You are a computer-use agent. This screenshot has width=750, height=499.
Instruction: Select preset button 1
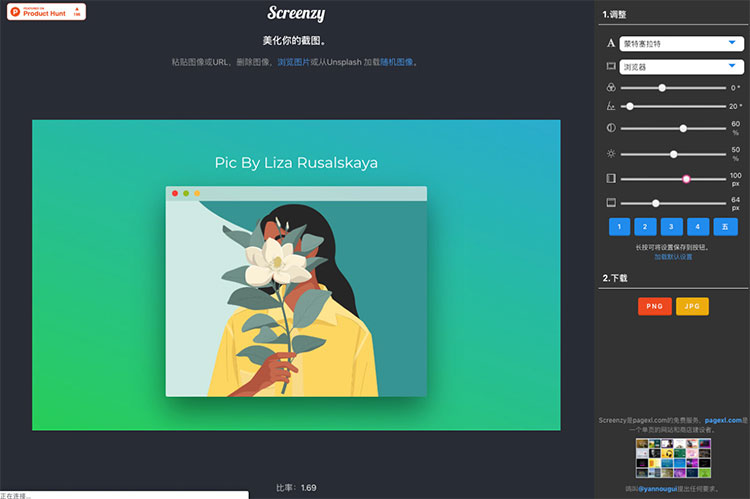[x=620, y=227]
